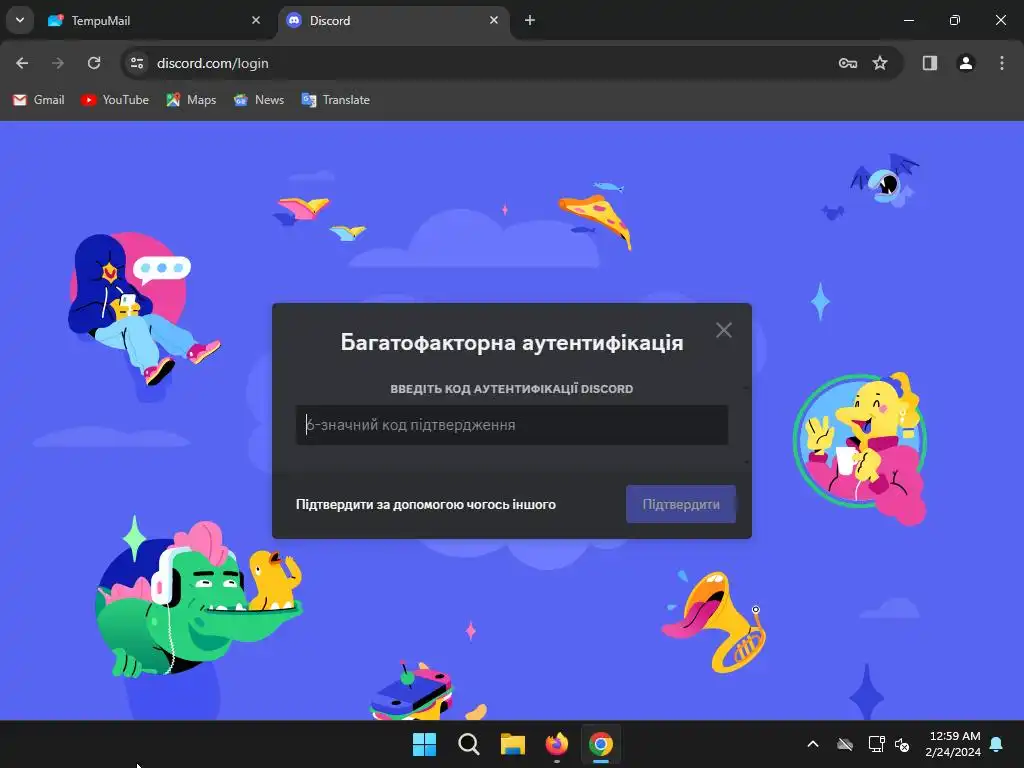This screenshot has width=1024, height=768.
Task: Click the muted volume tray icon
Action: (x=902, y=744)
